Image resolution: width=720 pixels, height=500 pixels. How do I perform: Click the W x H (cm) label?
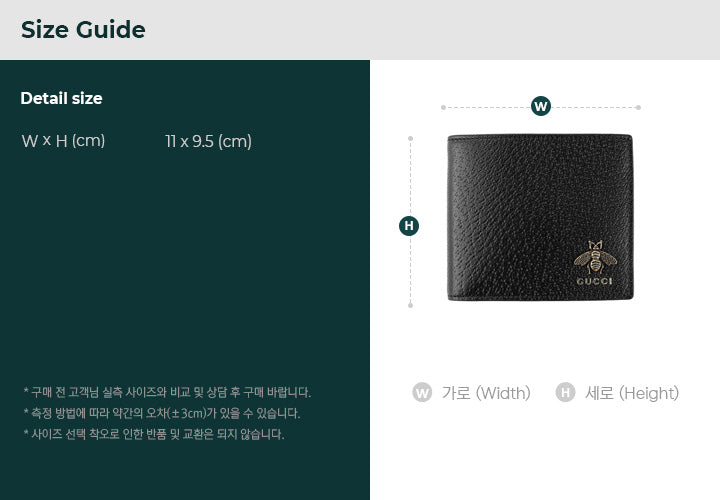pyautogui.click(x=63, y=141)
